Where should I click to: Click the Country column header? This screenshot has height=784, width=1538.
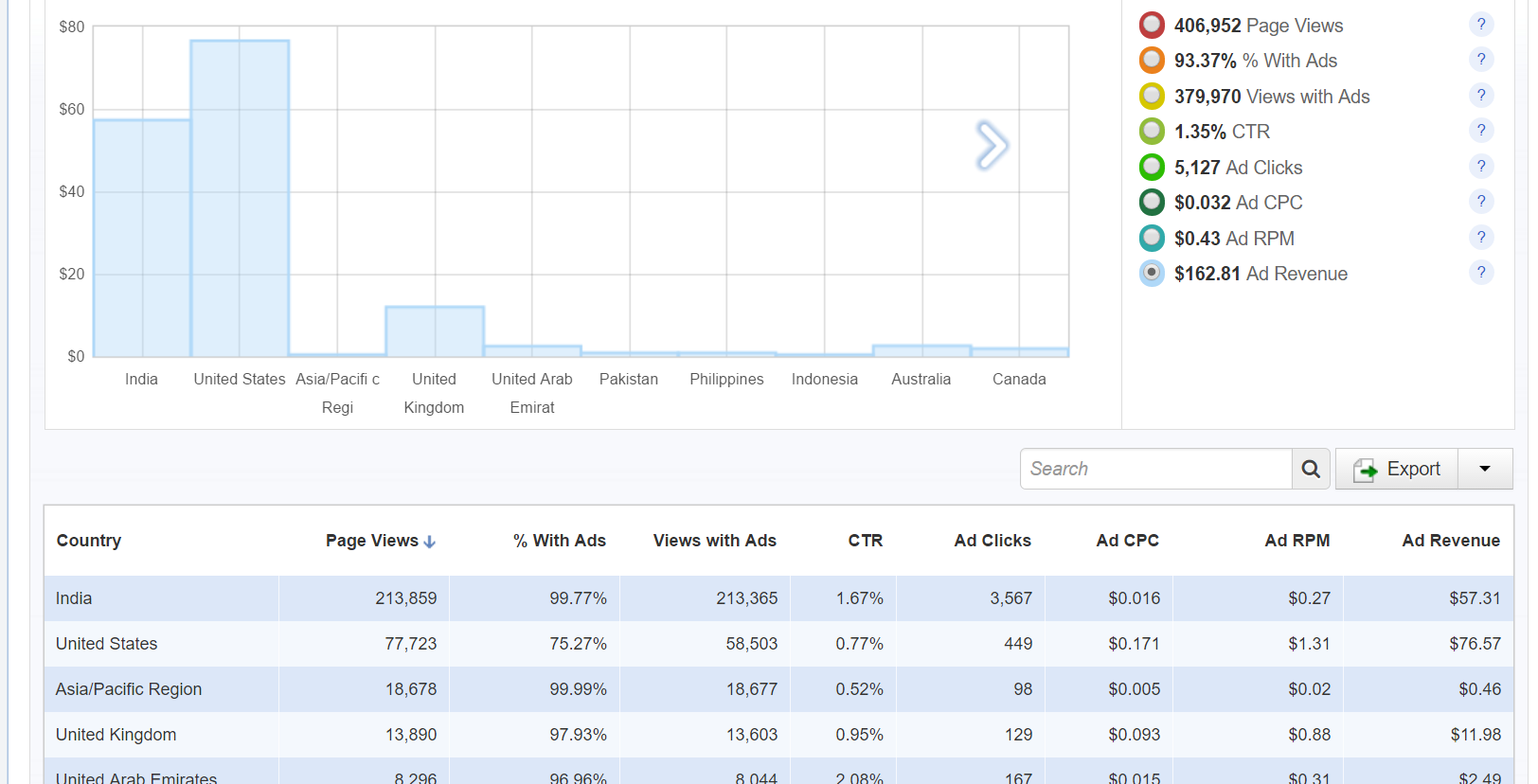coord(89,541)
